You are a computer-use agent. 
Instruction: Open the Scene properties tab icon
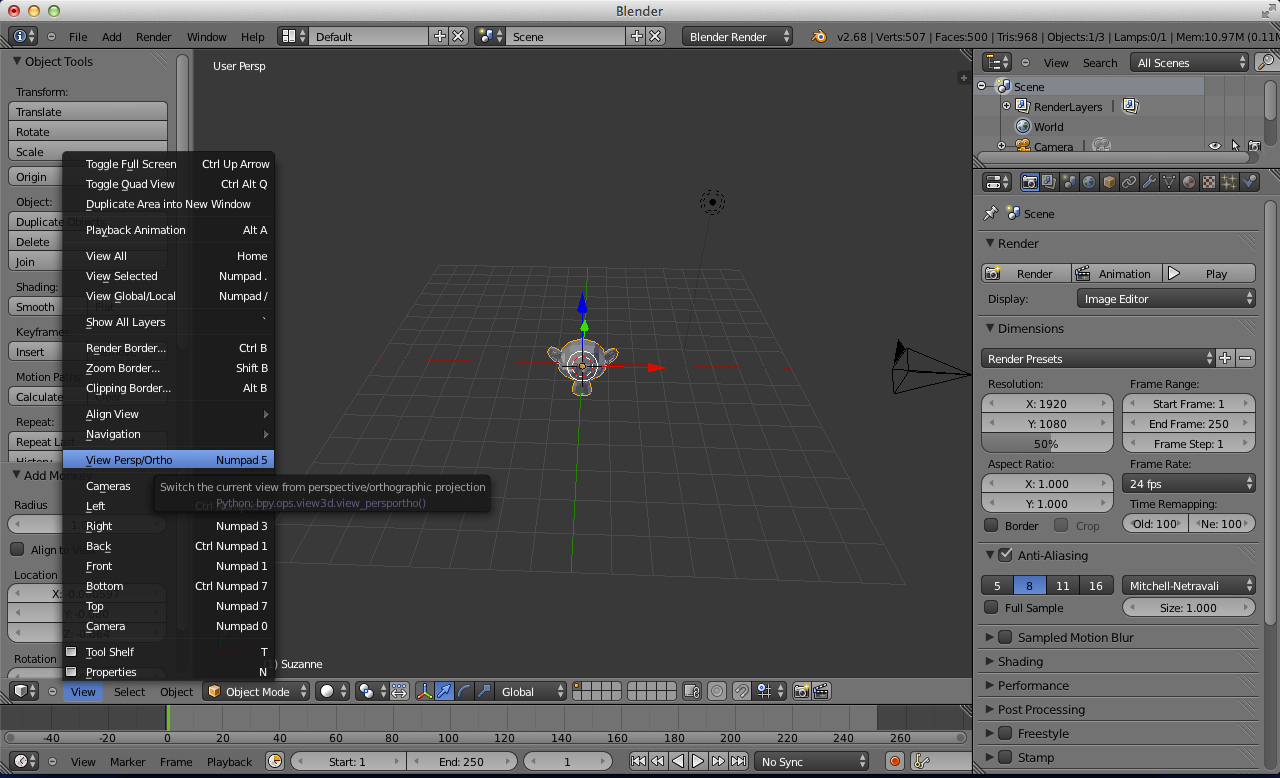click(x=1069, y=182)
